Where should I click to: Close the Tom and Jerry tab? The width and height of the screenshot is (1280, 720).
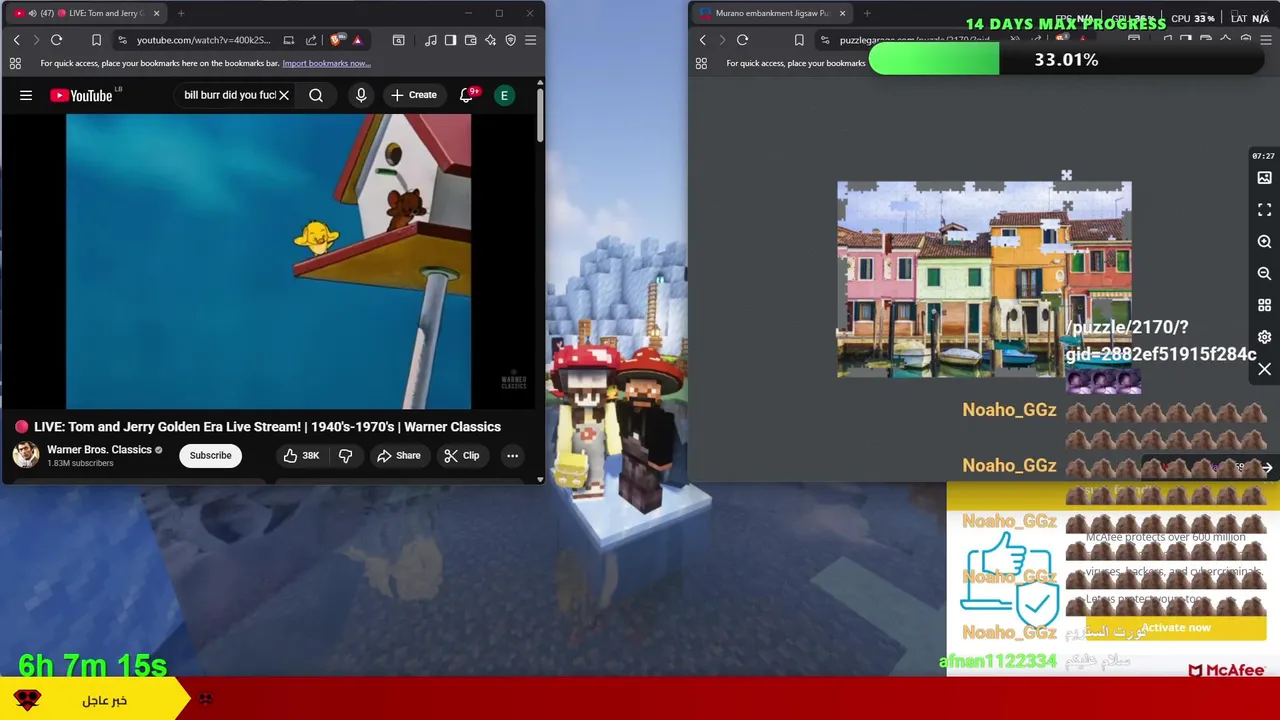[156, 13]
